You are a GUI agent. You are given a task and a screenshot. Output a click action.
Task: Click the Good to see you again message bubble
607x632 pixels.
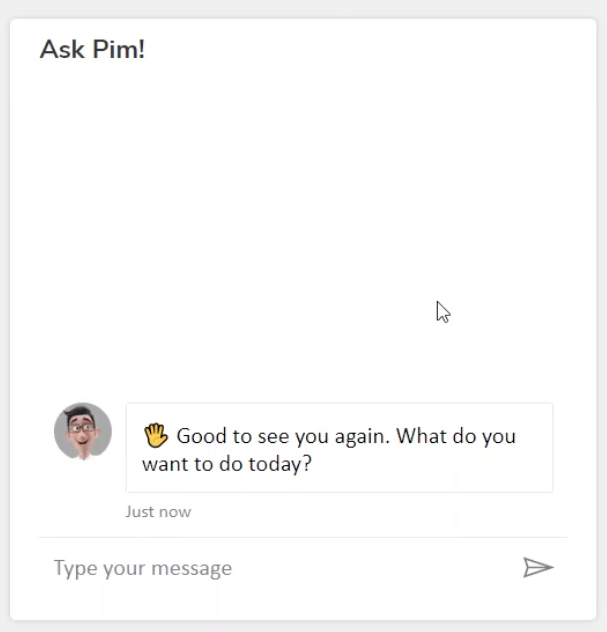[339, 448]
